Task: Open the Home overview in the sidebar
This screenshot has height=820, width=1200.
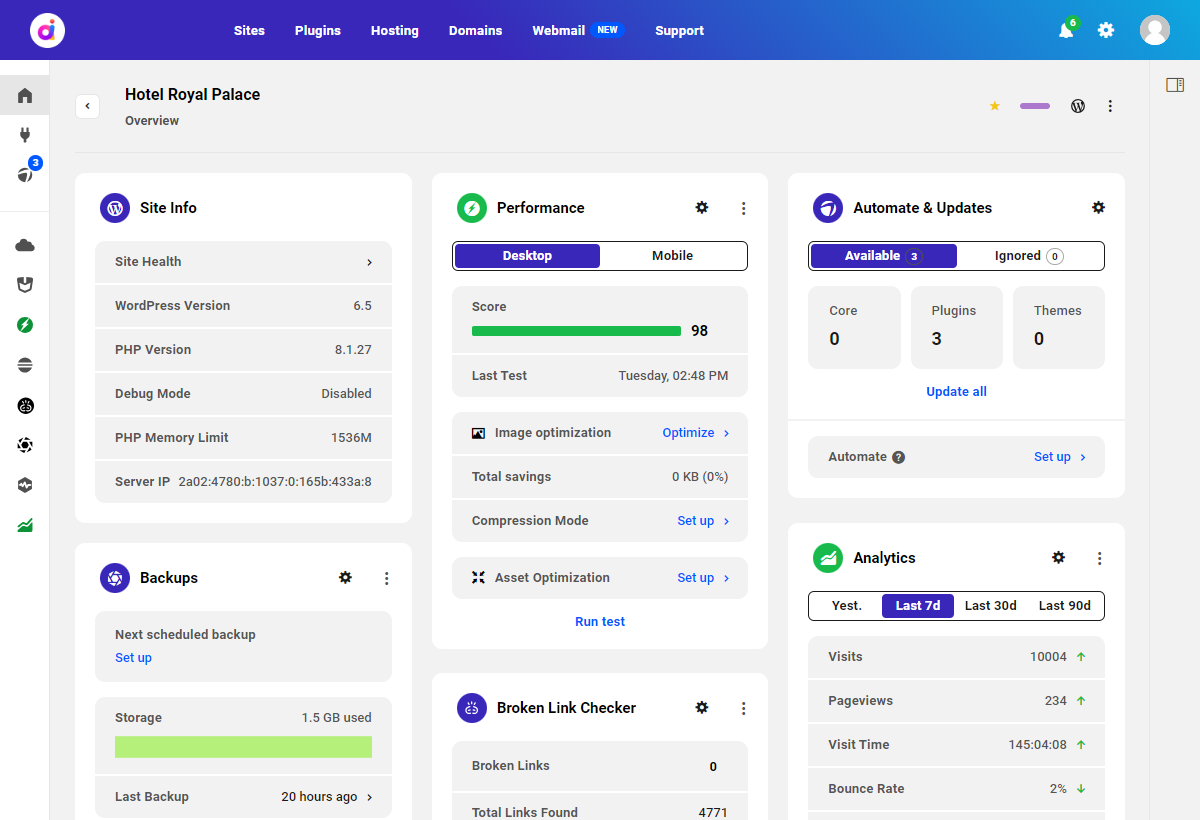Action: pyautogui.click(x=25, y=95)
